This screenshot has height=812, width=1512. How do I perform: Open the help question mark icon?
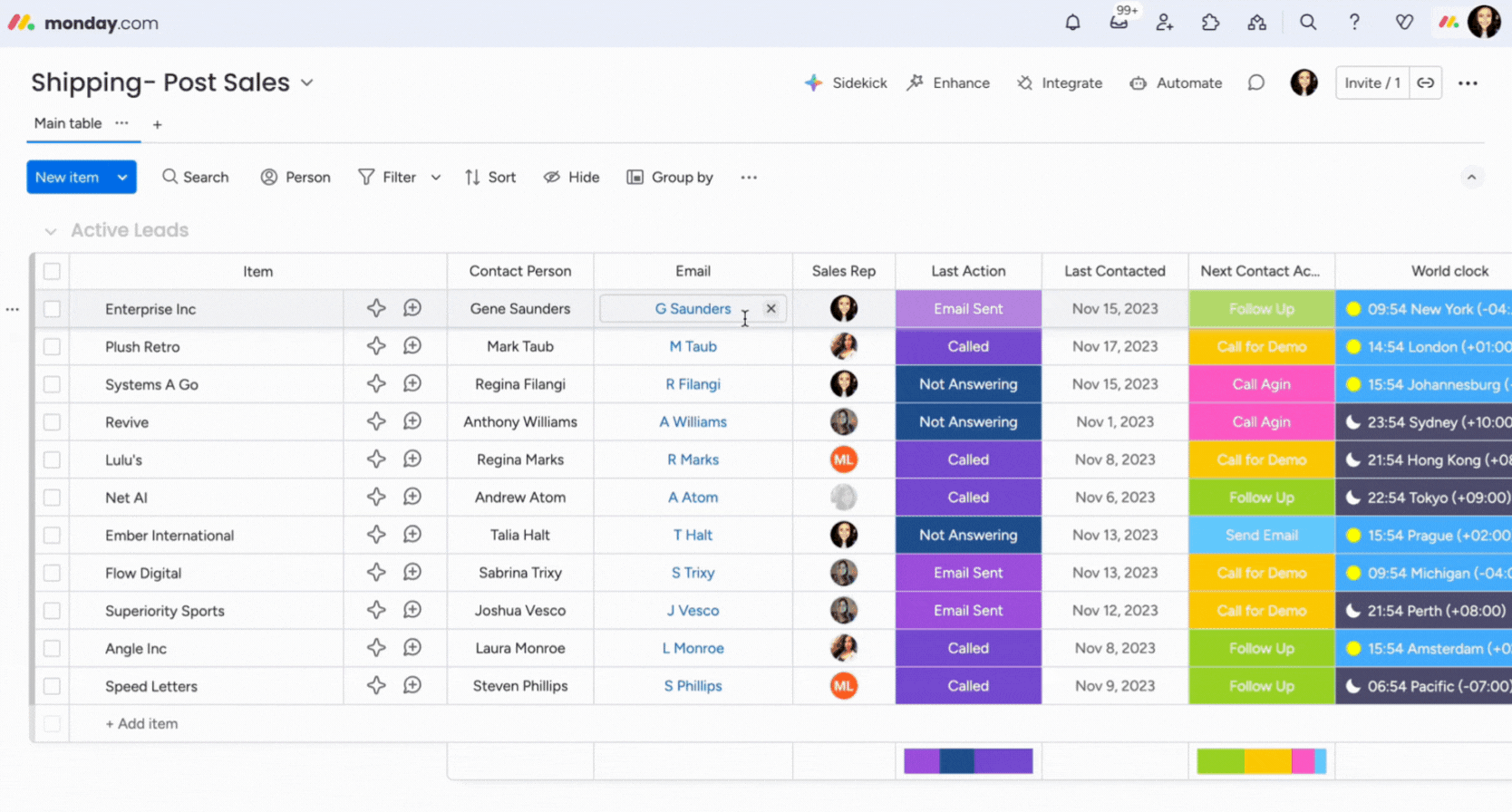[x=1354, y=23]
